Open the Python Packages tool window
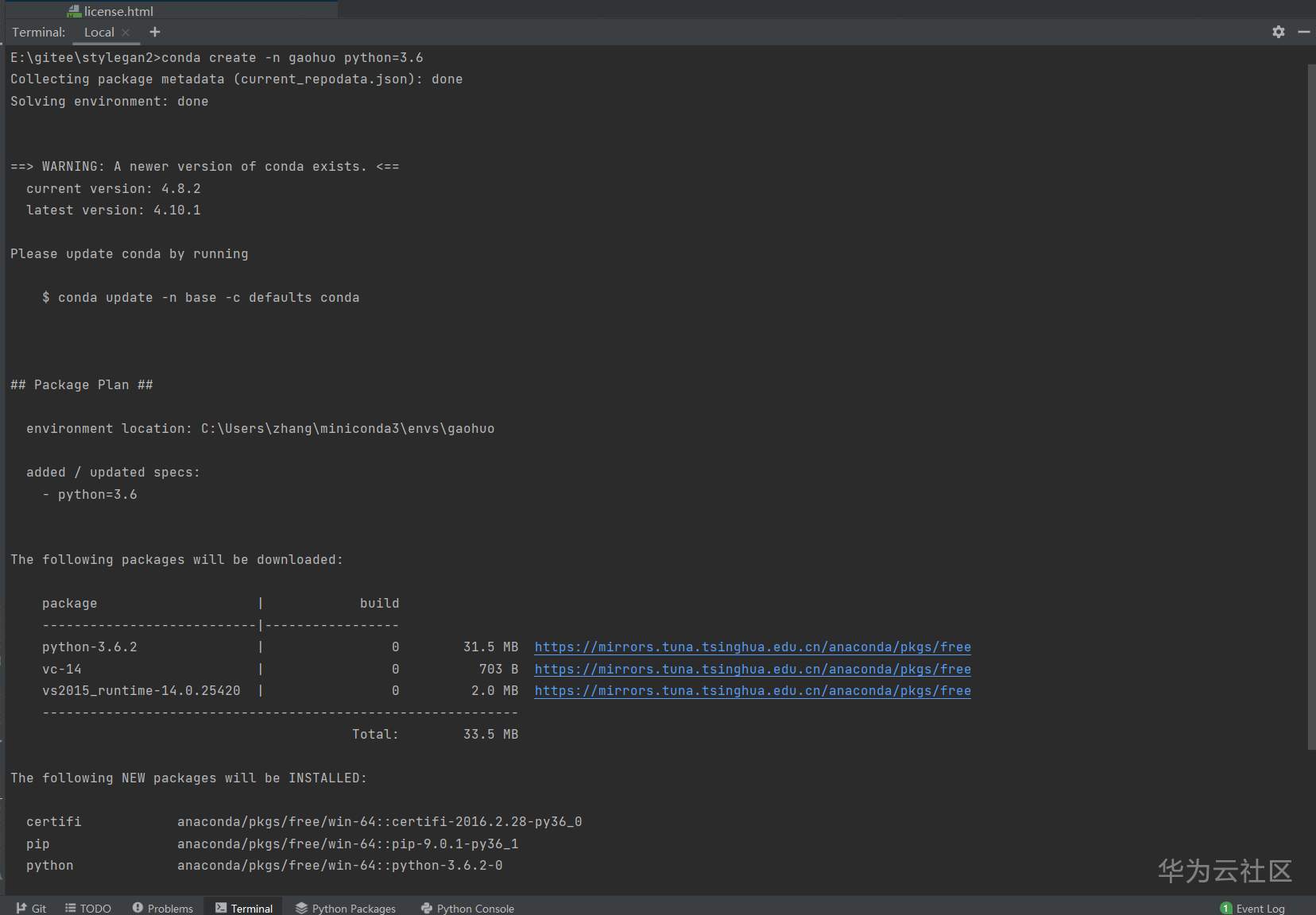1316x915 pixels. pos(346,908)
